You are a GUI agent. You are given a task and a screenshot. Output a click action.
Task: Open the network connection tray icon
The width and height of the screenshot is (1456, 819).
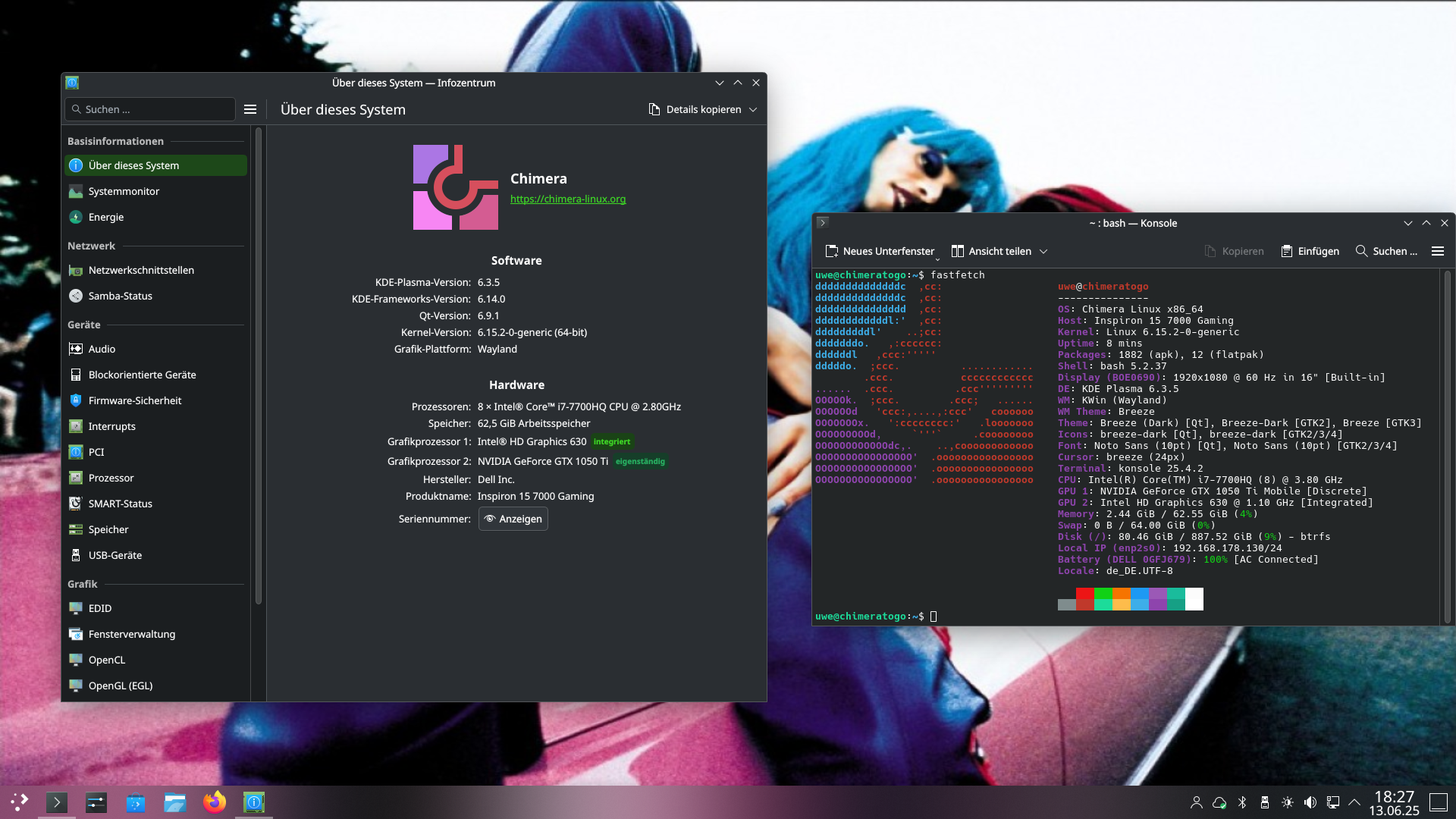click(1333, 802)
